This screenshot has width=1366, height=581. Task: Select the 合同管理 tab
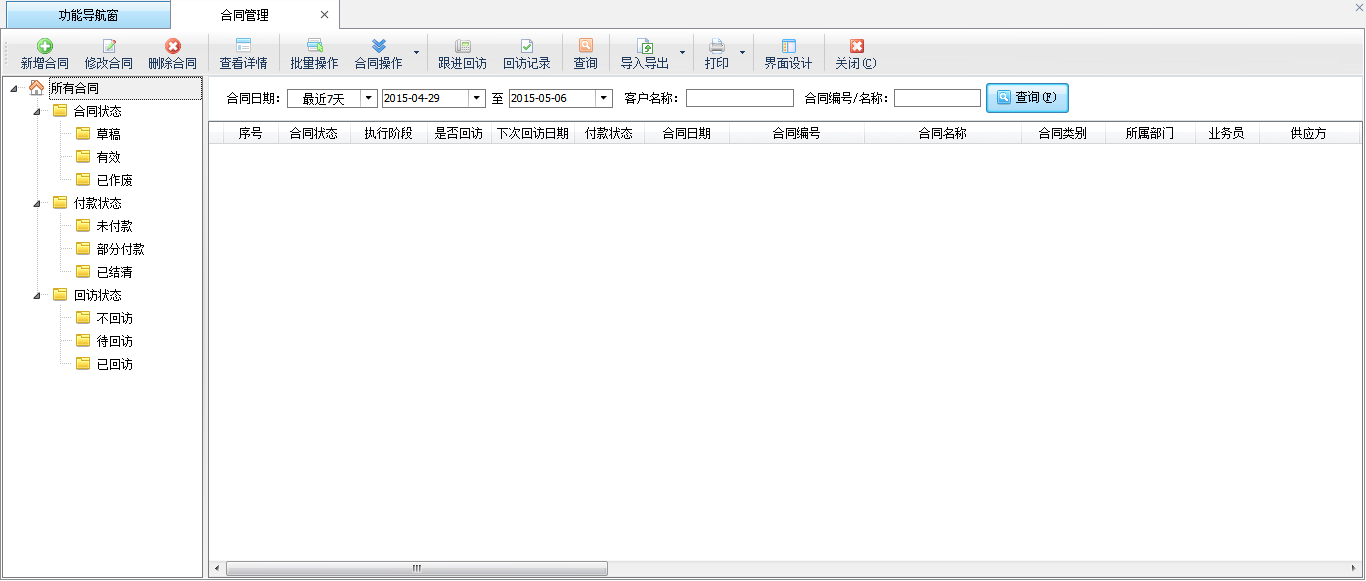[245, 15]
